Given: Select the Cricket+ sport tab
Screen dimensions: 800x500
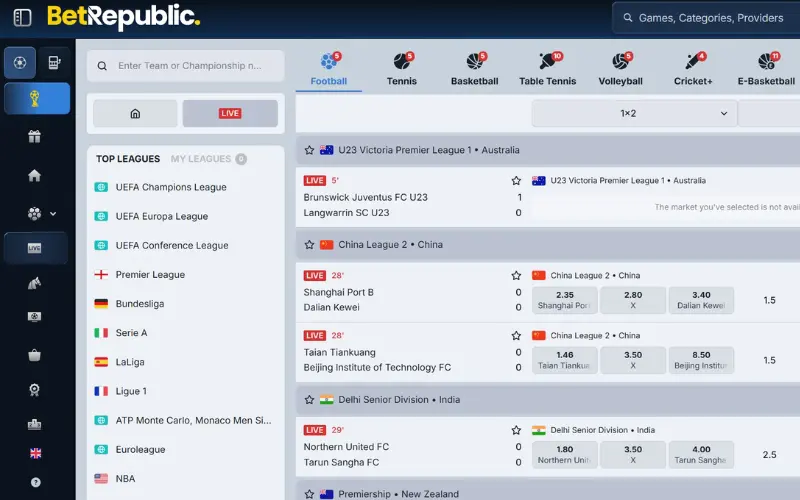Looking at the screenshot, I should pyautogui.click(x=693, y=69).
